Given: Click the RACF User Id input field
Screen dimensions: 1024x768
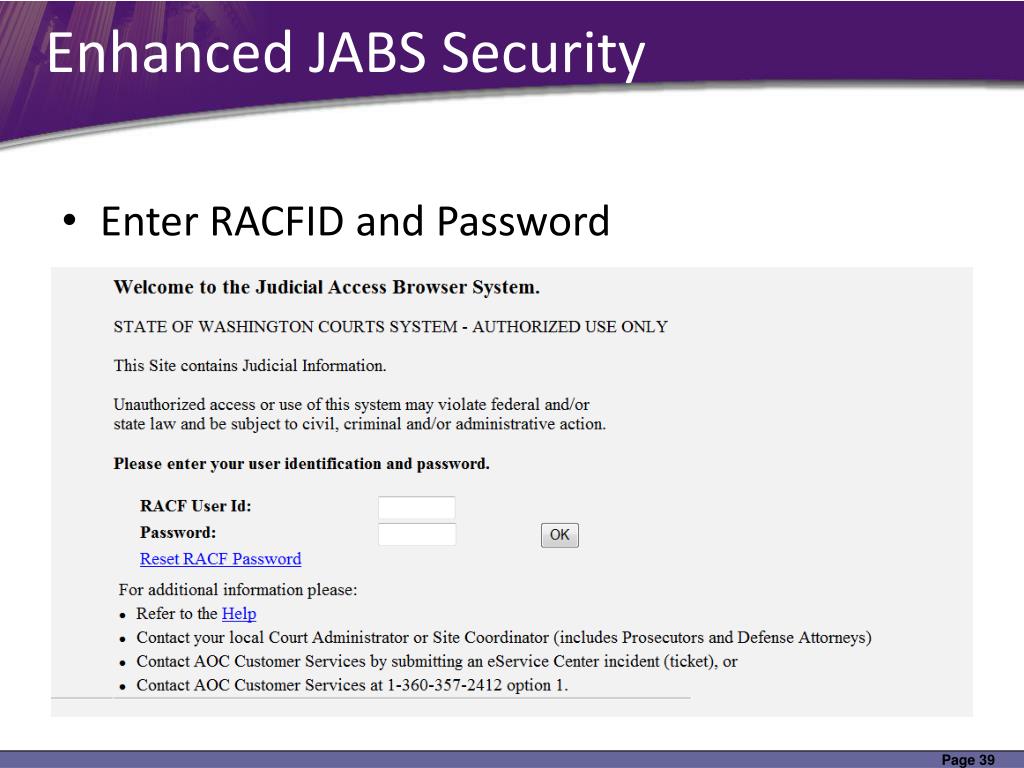Looking at the screenshot, I should (417, 507).
